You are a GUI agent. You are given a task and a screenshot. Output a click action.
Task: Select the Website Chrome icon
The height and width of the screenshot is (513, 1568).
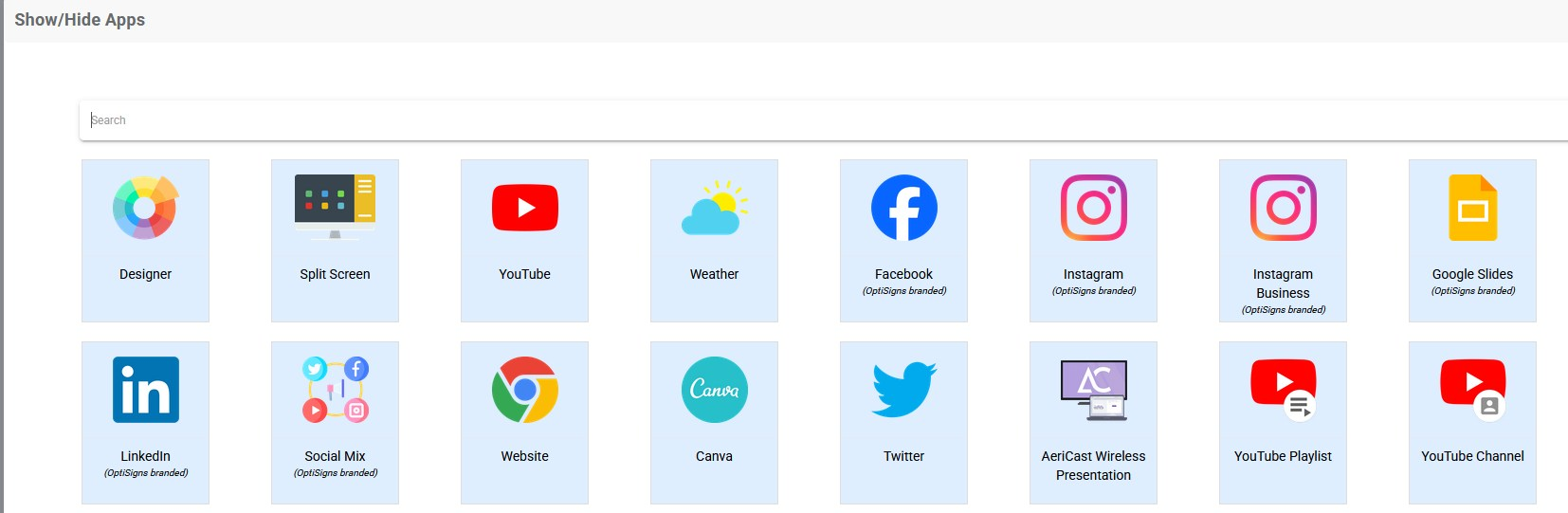pyautogui.click(x=524, y=390)
